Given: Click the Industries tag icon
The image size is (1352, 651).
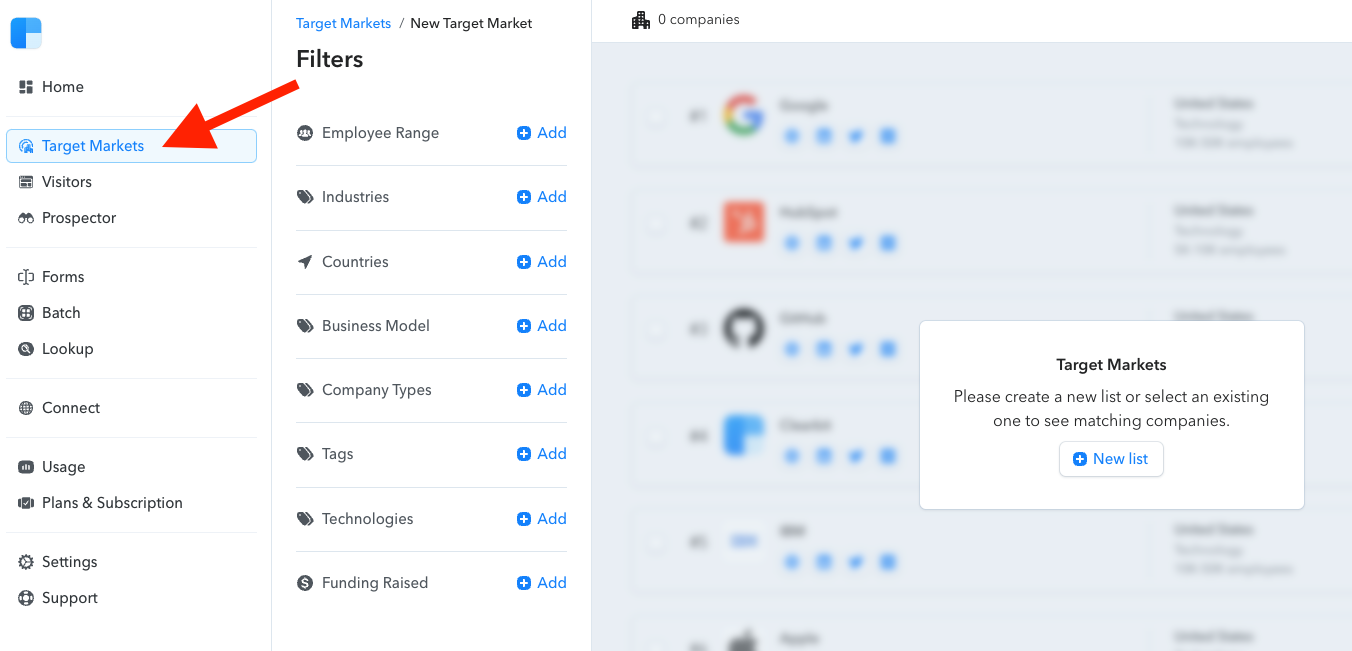Looking at the screenshot, I should click(305, 197).
